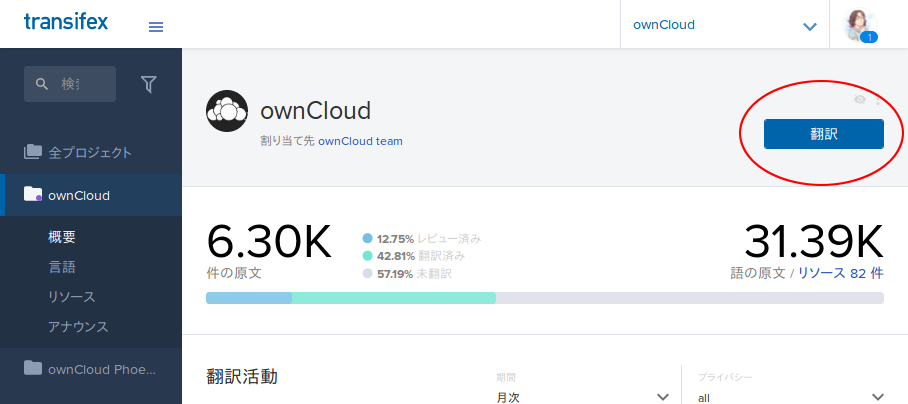The height and width of the screenshot is (404, 908).
Task: Expand the ownCloud organization dropdown
Action: pyautogui.click(x=725, y=25)
